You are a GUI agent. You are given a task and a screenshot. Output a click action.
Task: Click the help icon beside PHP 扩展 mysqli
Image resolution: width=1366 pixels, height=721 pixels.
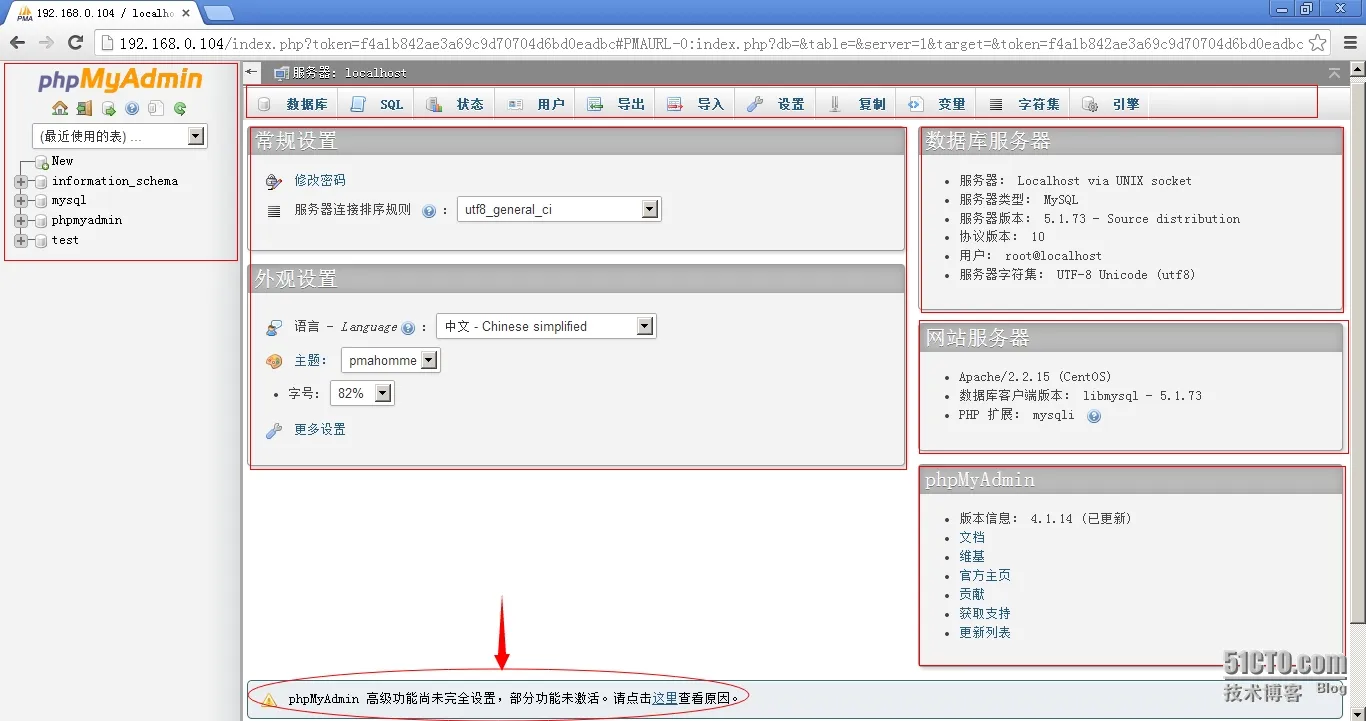tap(1094, 416)
